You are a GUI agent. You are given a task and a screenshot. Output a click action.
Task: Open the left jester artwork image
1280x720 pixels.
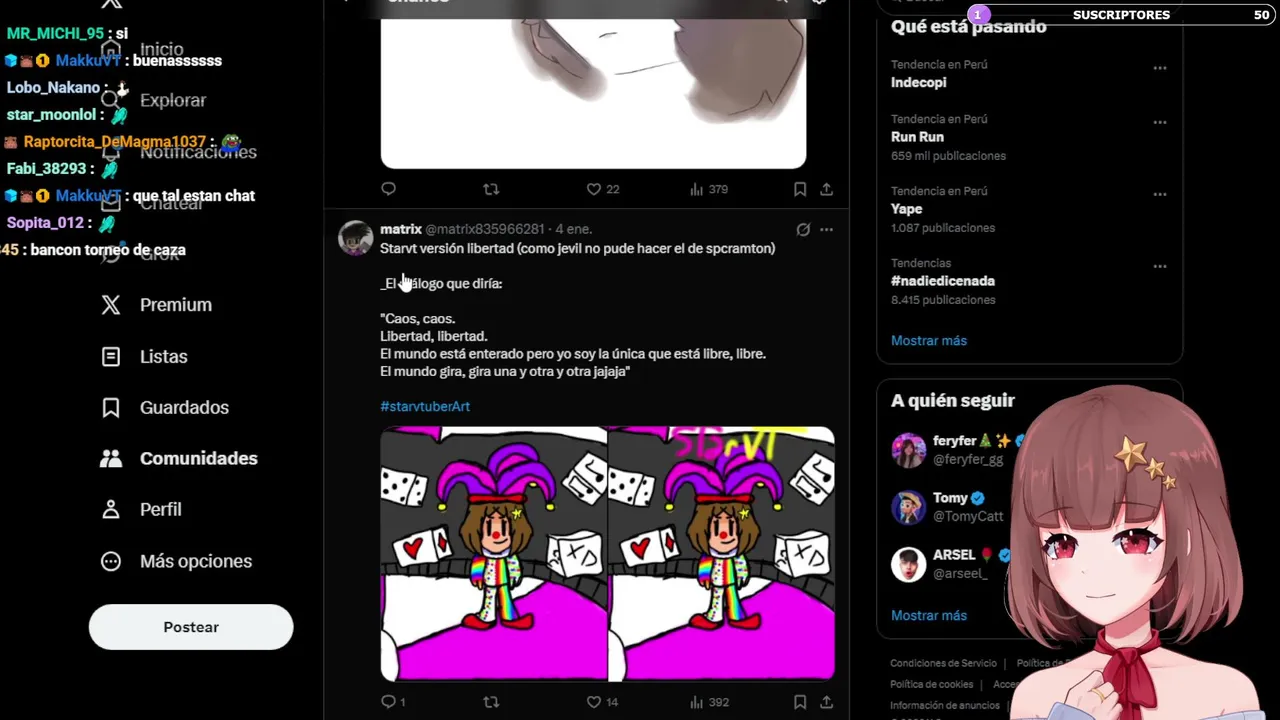(493, 554)
